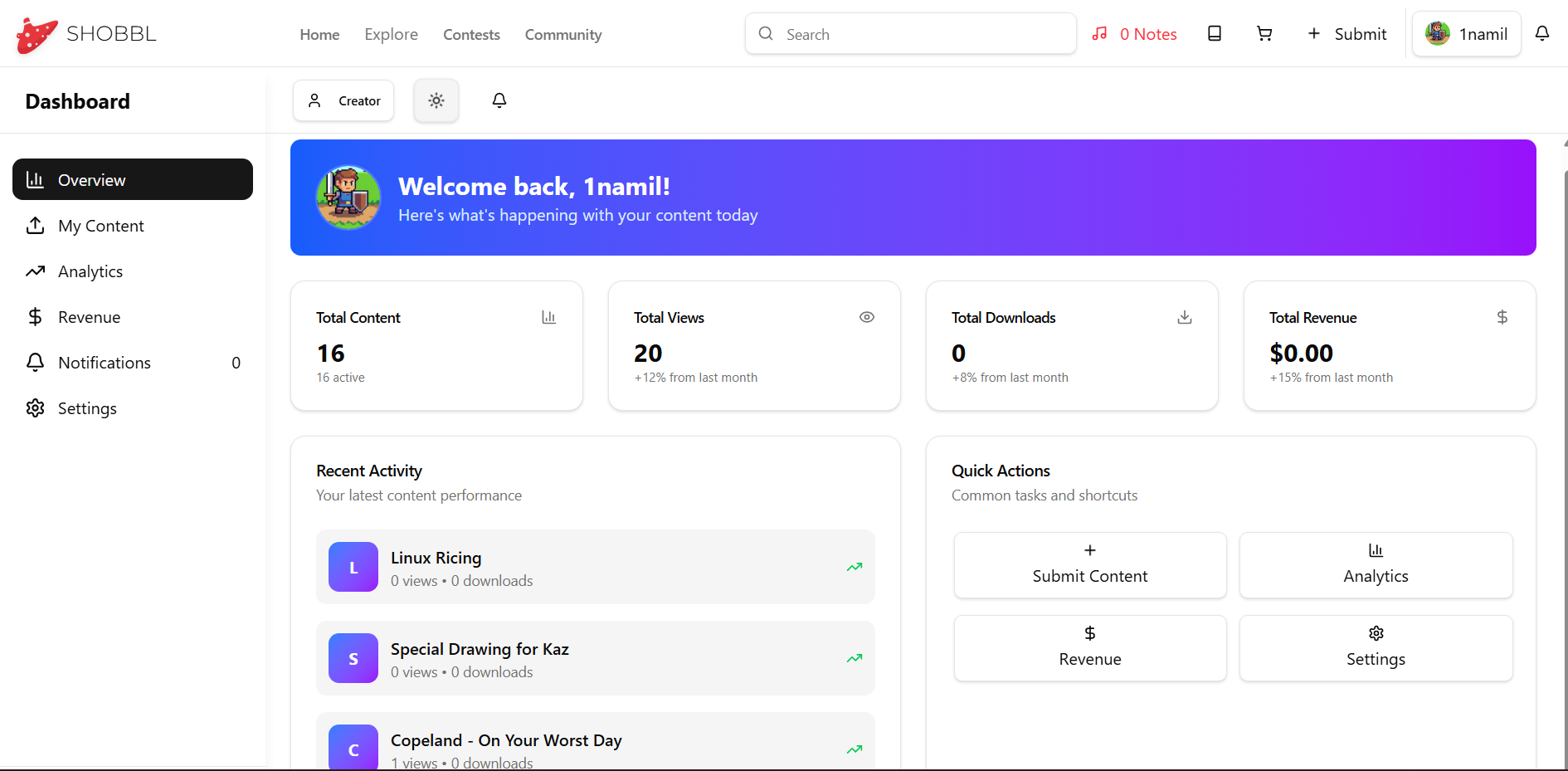1568x771 pixels.
Task: Go to the Explore nav tab
Action: pyautogui.click(x=391, y=35)
